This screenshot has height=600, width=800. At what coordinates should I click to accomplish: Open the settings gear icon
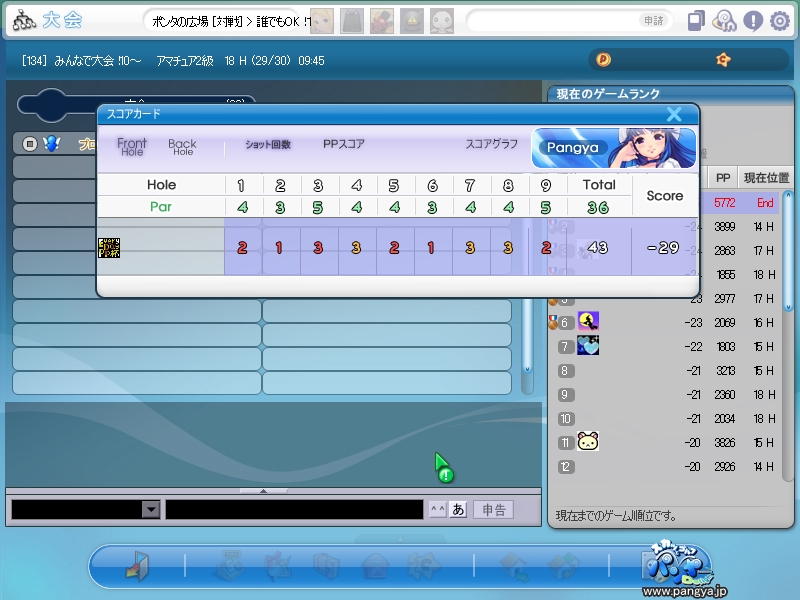click(780, 21)
